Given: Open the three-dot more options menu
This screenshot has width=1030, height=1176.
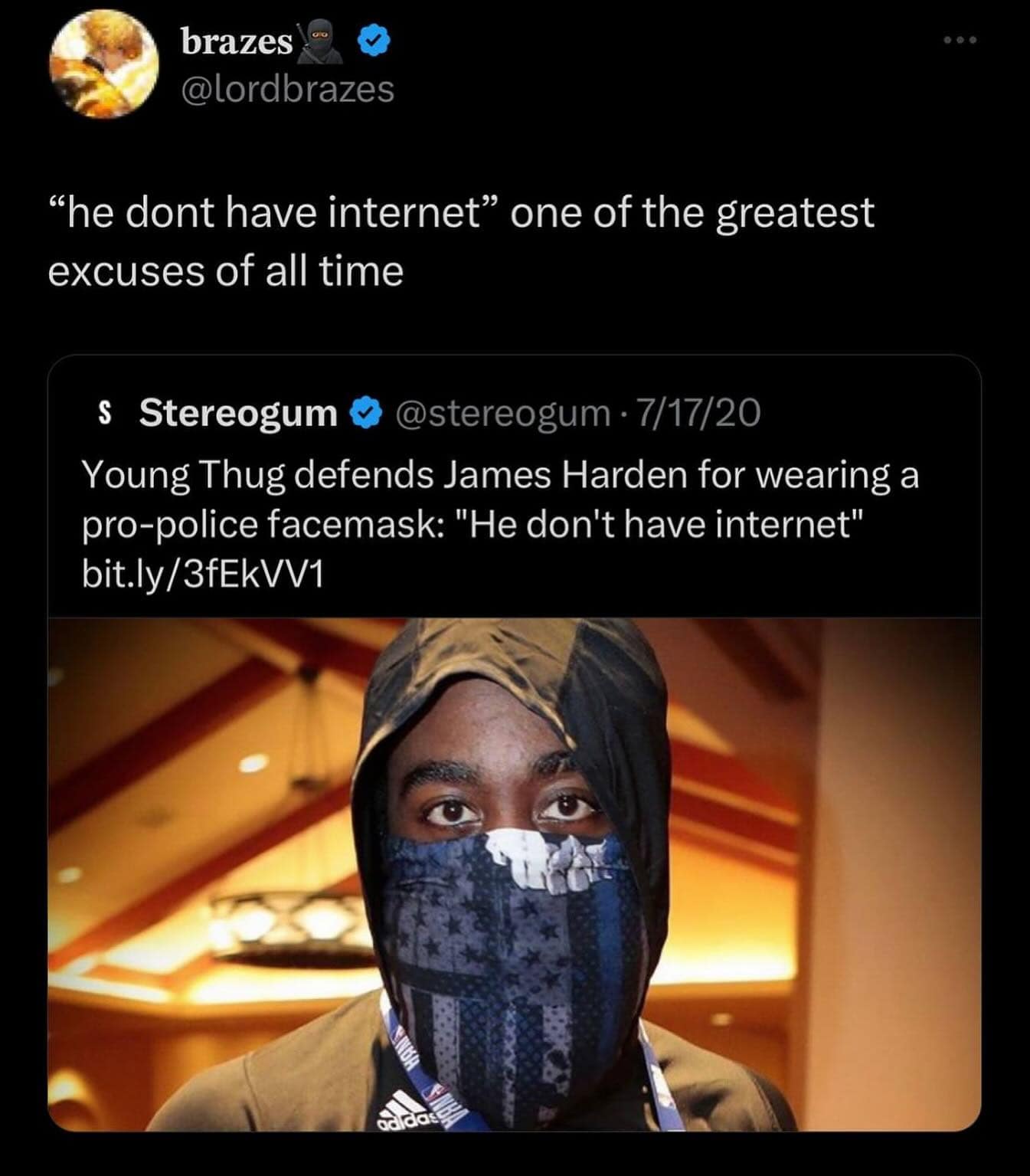Looking at the screenshot, I should [960, 41].
